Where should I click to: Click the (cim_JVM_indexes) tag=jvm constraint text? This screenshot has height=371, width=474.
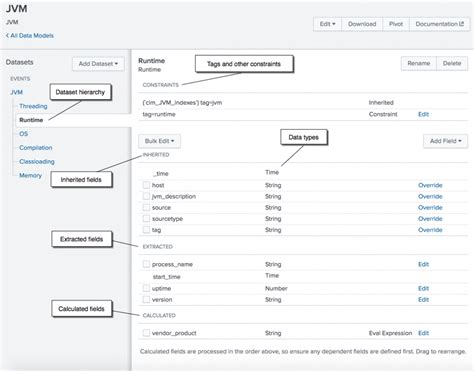pyautogui.click(x=182, y=103)
